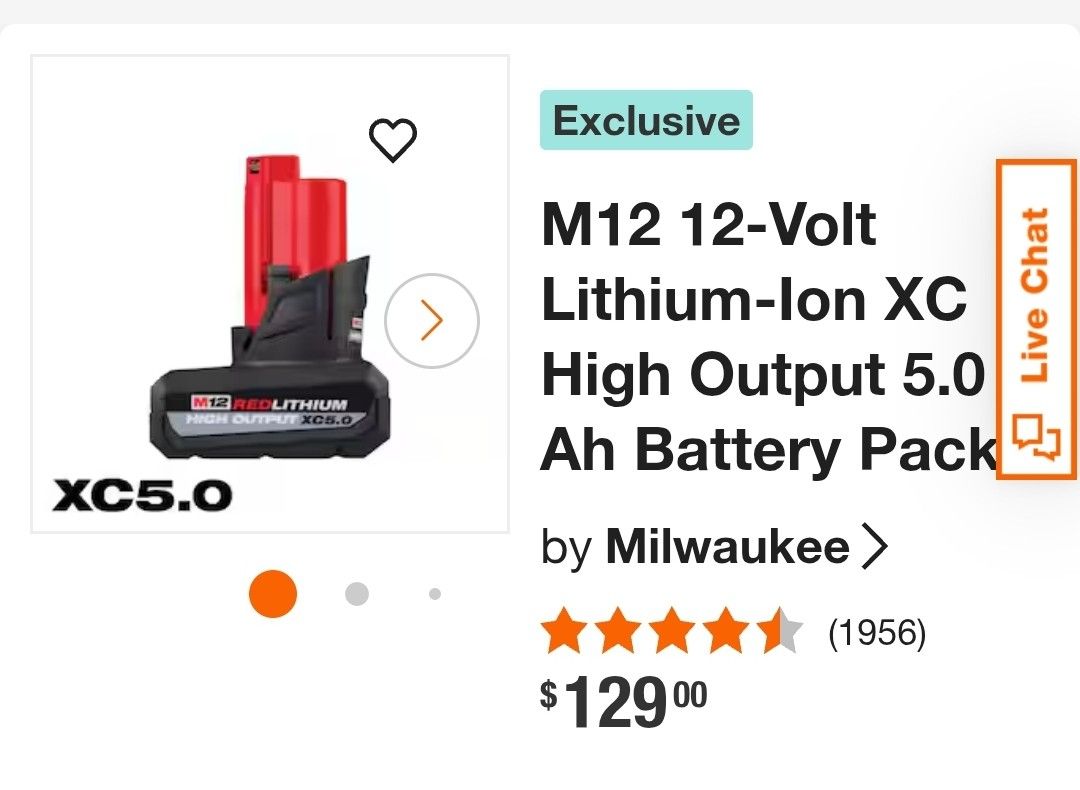Open the battery product thumbnail image
The height and width of the screenshot is (790, 1080).
coord(270,294)
